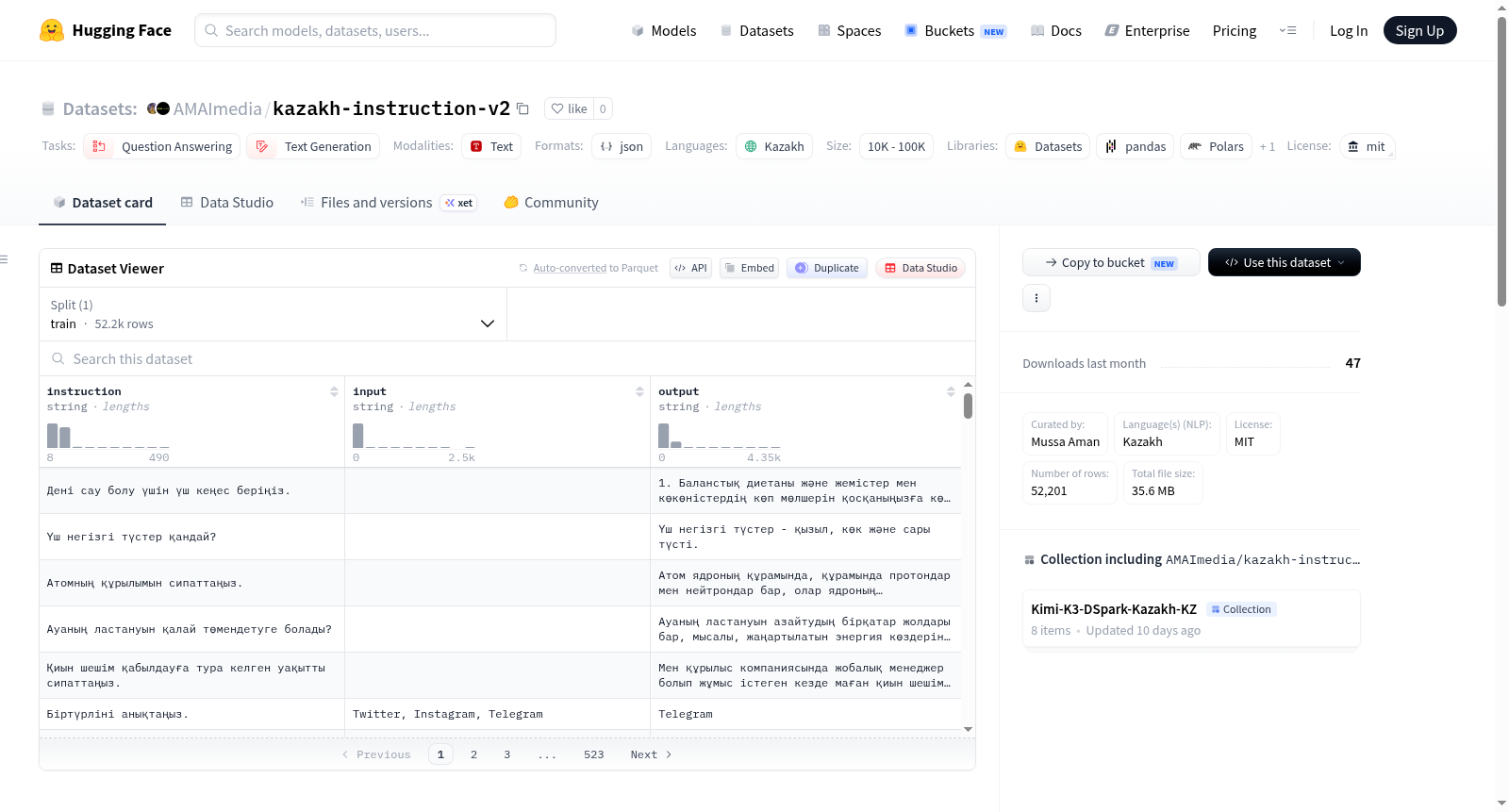Go to page 3 of the dataset
The height and width of the screenshot is (812, 1509).
(506, 754)
